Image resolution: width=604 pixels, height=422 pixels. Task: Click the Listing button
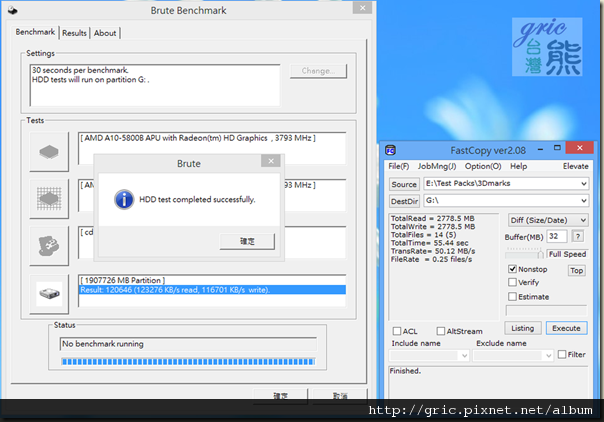(x=523, y=328)
